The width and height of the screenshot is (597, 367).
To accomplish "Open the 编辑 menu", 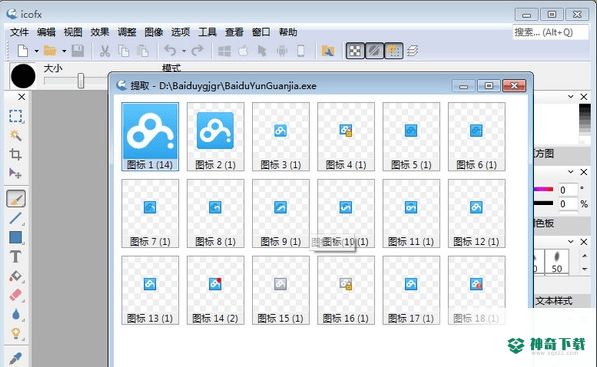I will [46, 32].
